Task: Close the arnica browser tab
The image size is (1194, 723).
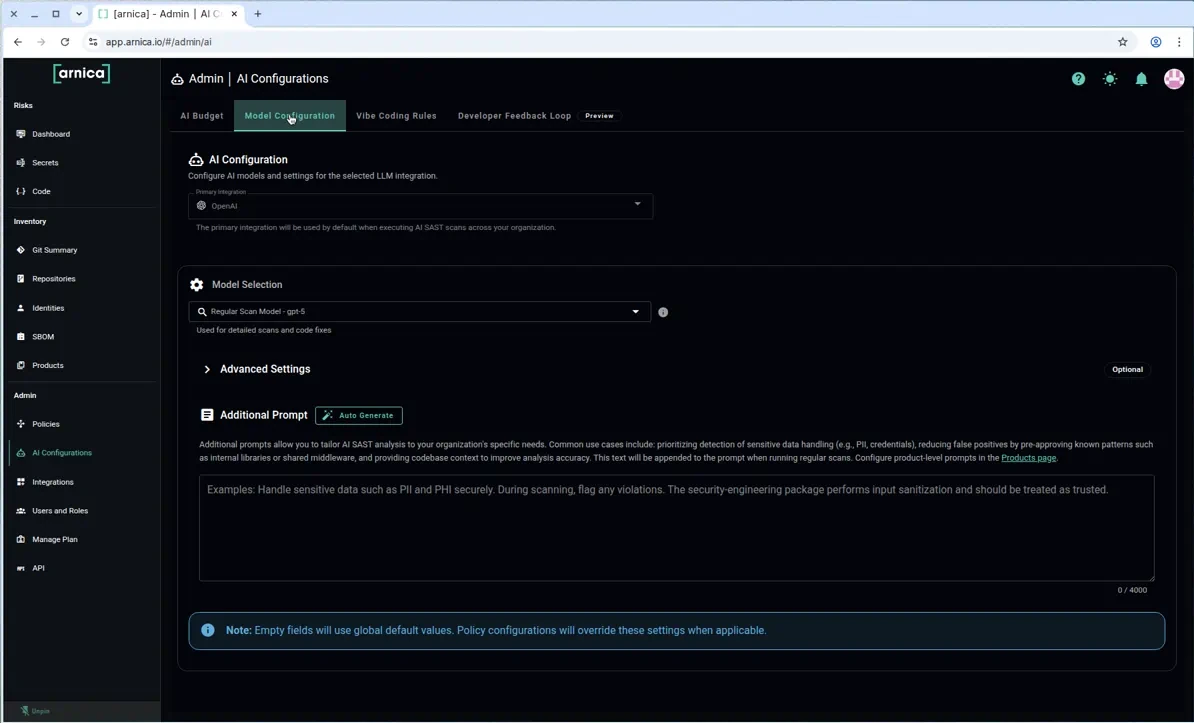Action: (x=234, y=14)
